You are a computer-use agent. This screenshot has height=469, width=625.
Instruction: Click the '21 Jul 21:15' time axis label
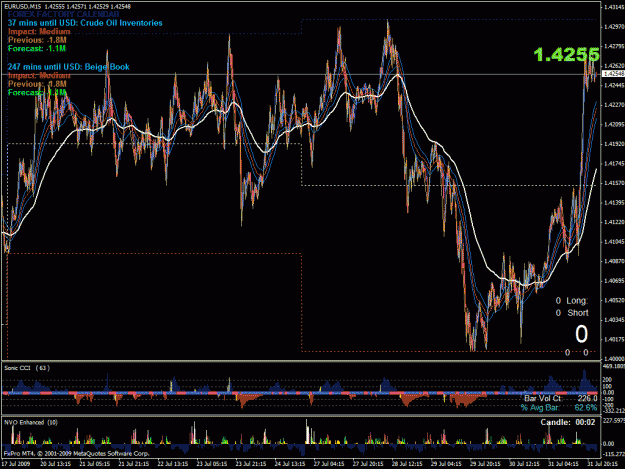point(134,464)
